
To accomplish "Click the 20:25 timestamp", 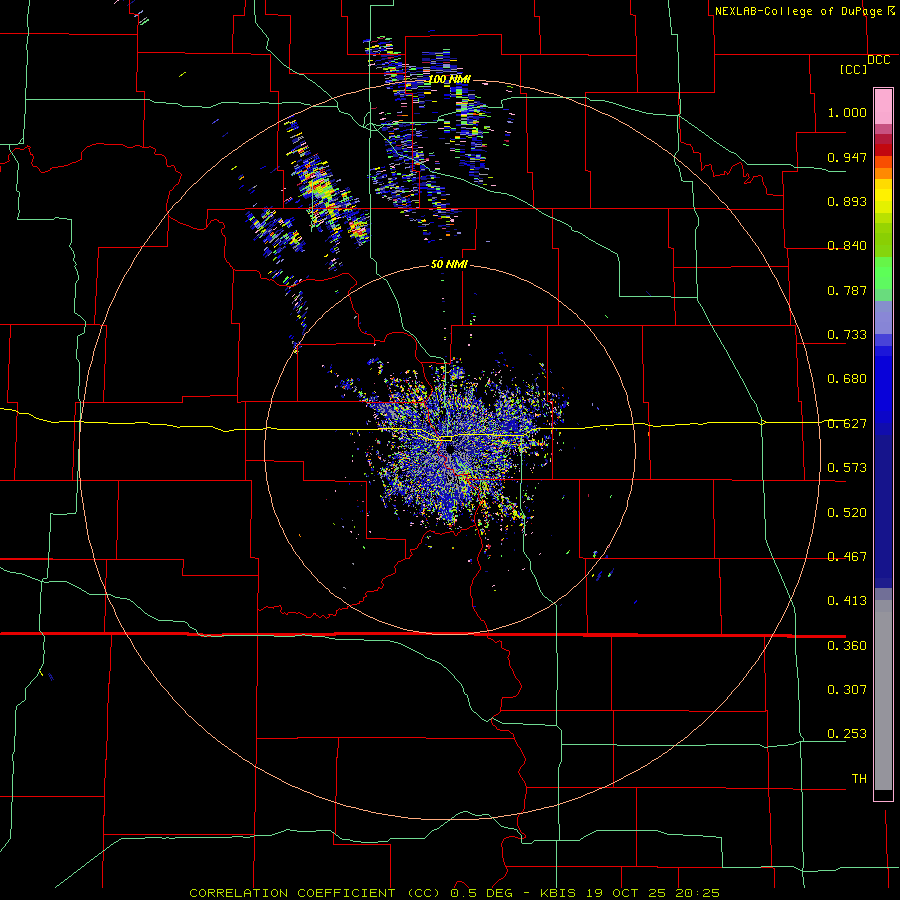I will pyautogui.click(x=698, y=893).
